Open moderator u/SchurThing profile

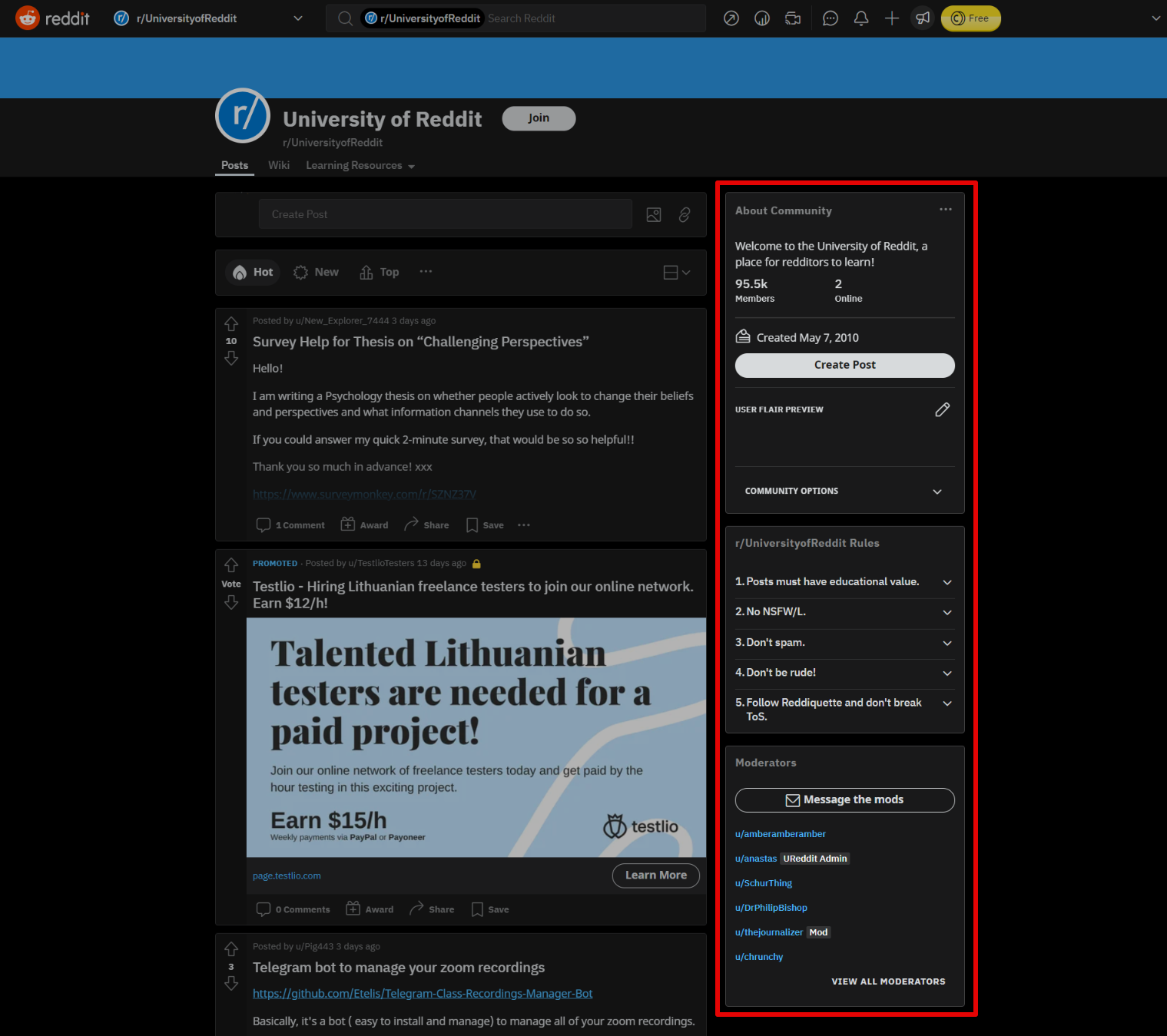[764, 883]
